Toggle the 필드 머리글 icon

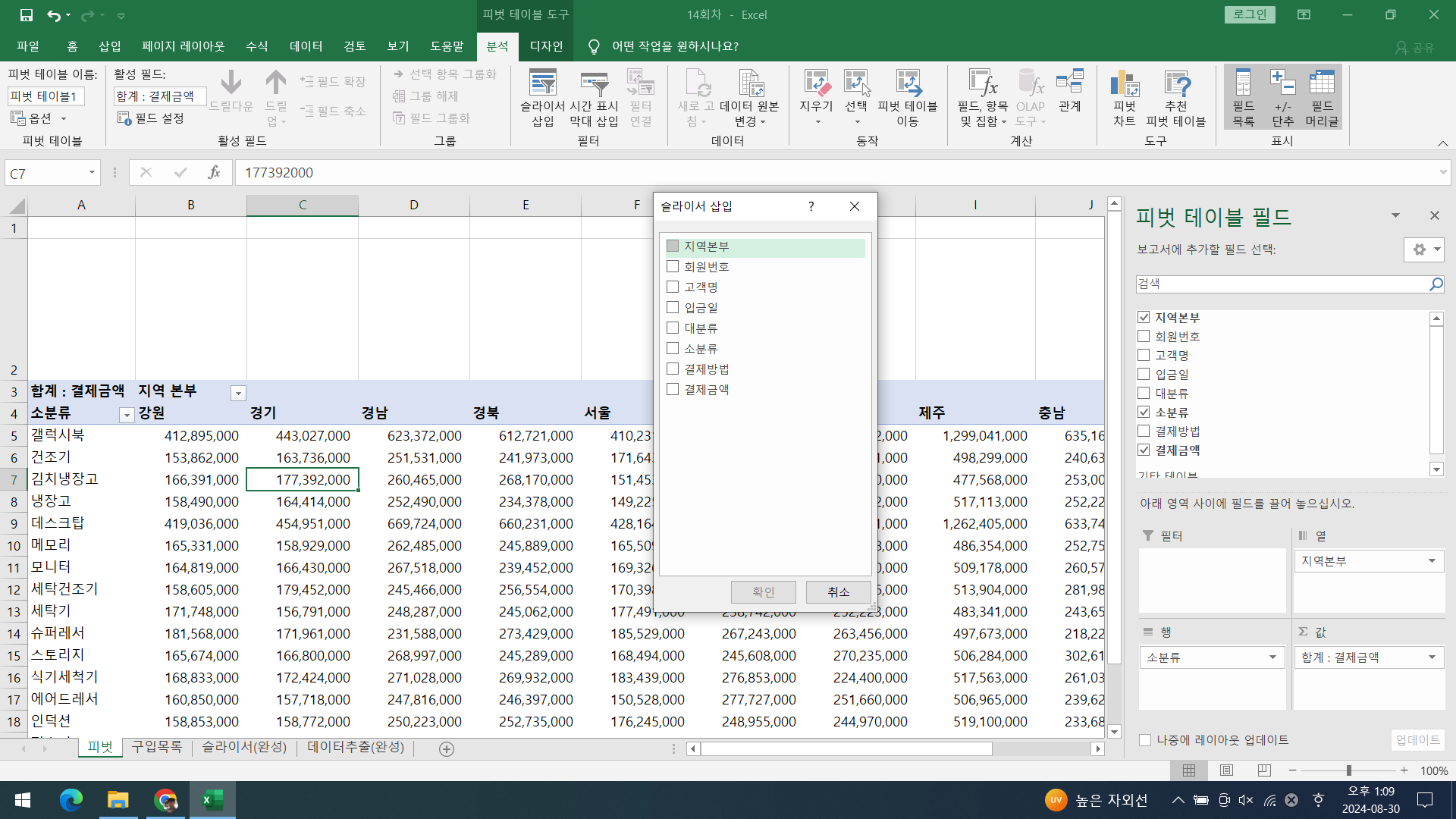(1322, 98)
